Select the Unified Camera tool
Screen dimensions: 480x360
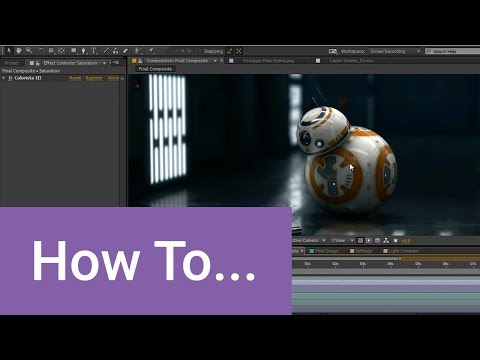coord(51,51)
